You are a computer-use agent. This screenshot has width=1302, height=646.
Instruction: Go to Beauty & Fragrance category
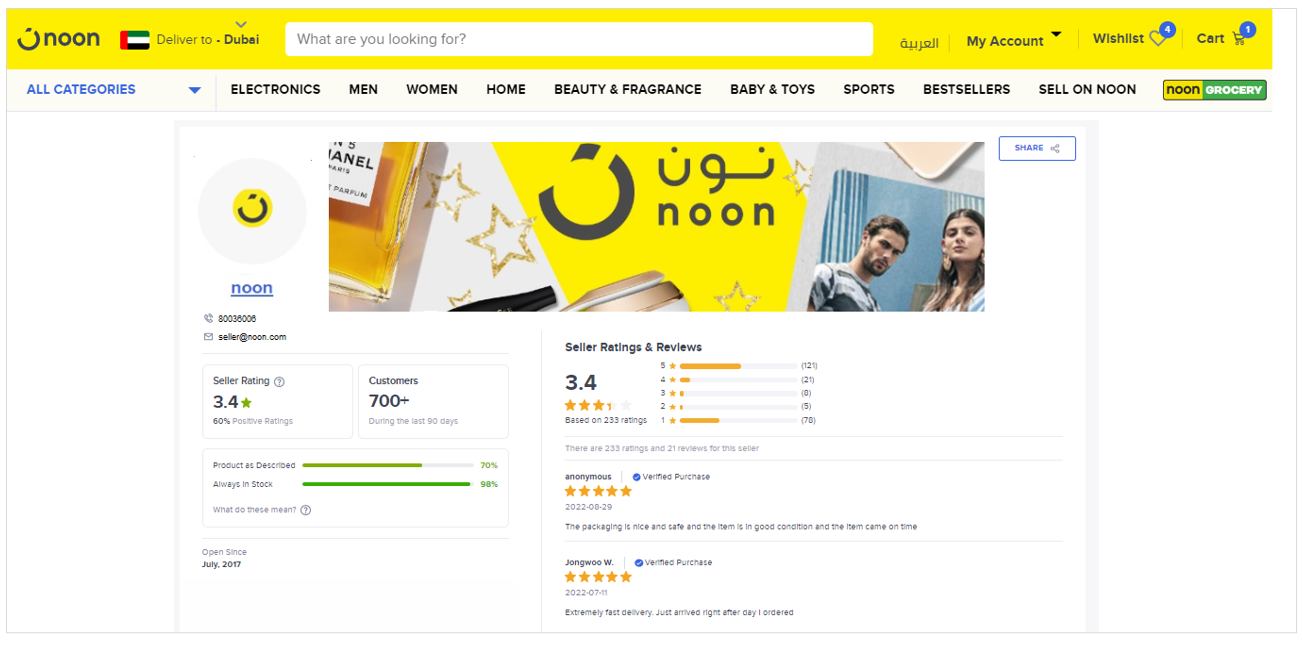coord(628,90)
